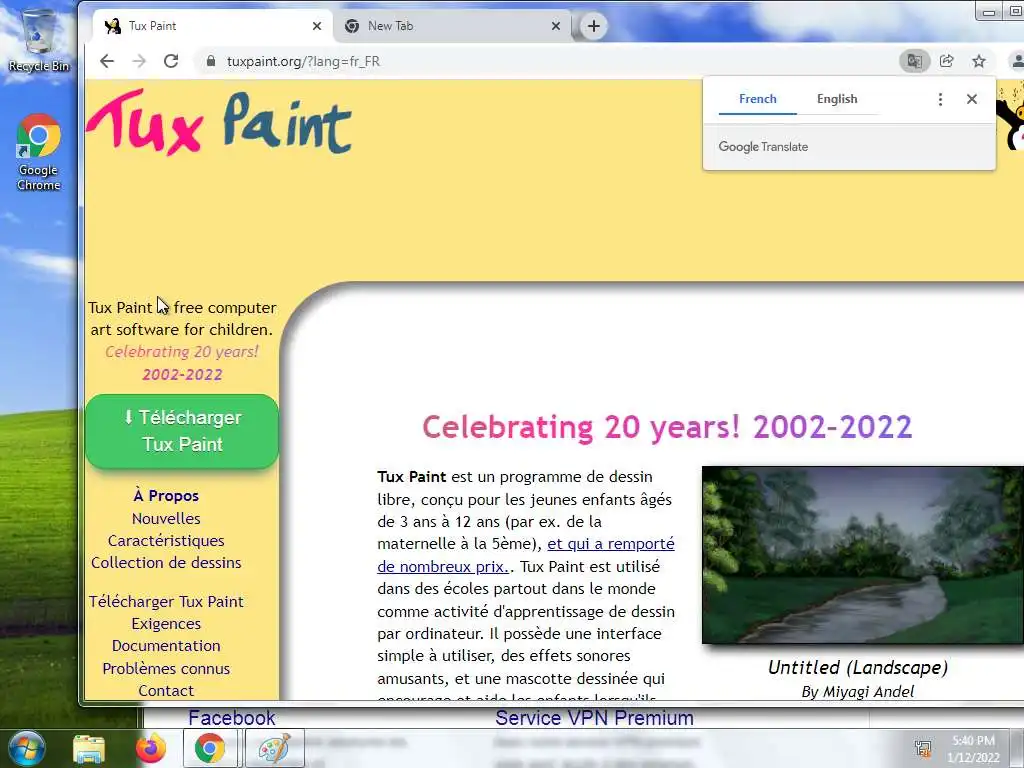Open the Recycle Bin desktop icon
1024x768 pixels.
pos(39,39)
